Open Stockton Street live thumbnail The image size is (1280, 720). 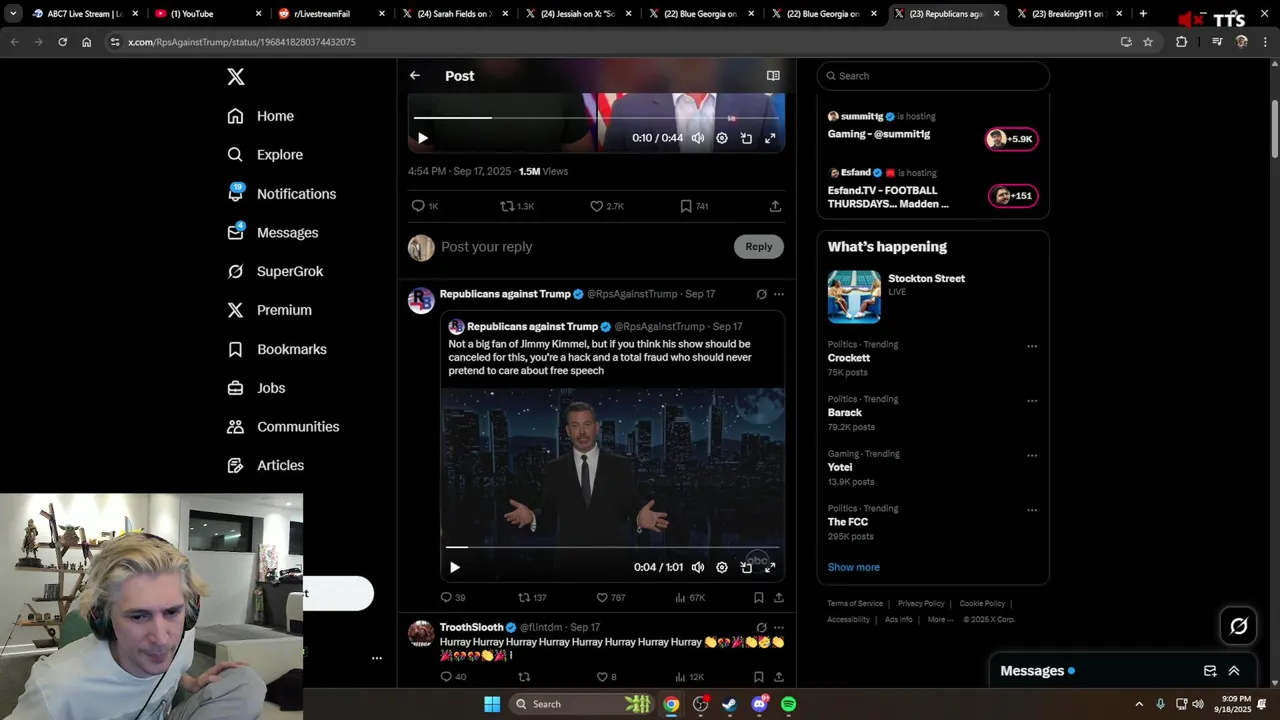click(x=854, y=296)
